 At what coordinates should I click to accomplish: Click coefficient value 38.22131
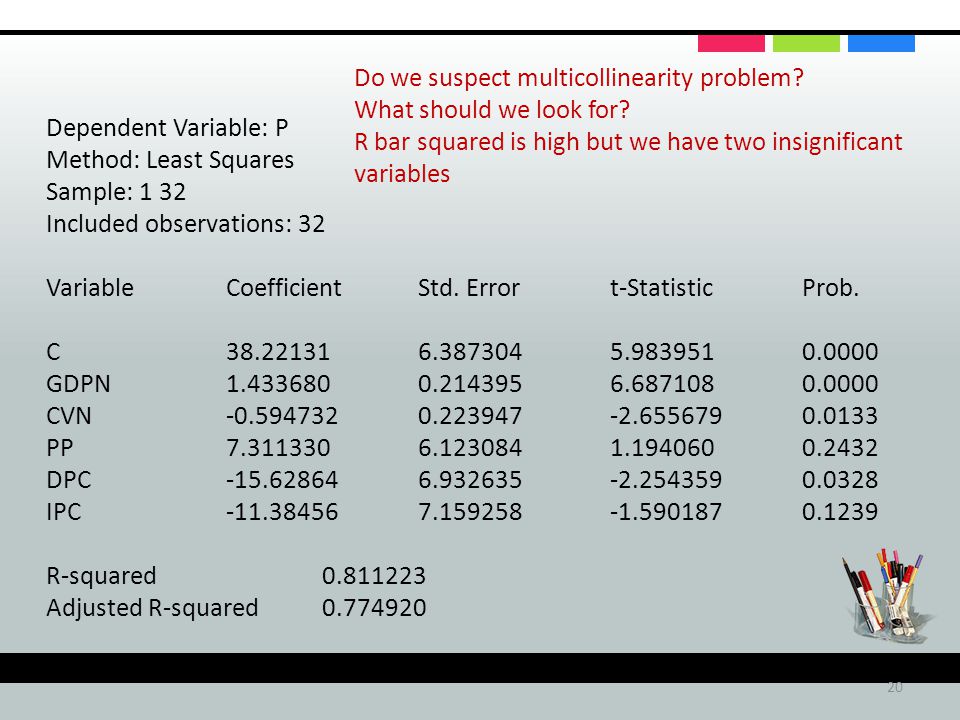point(278,352)
